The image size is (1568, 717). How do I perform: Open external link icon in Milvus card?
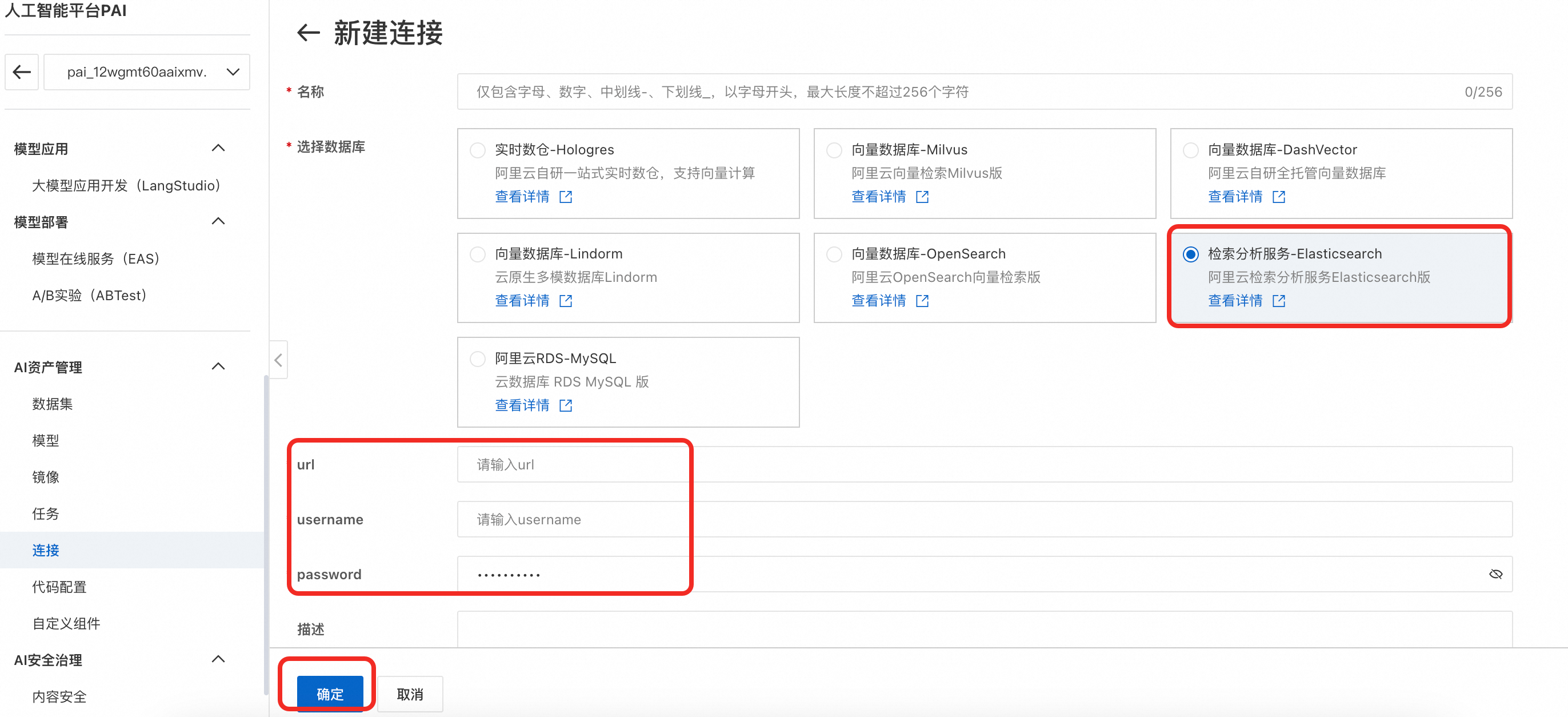pos(922,197)
